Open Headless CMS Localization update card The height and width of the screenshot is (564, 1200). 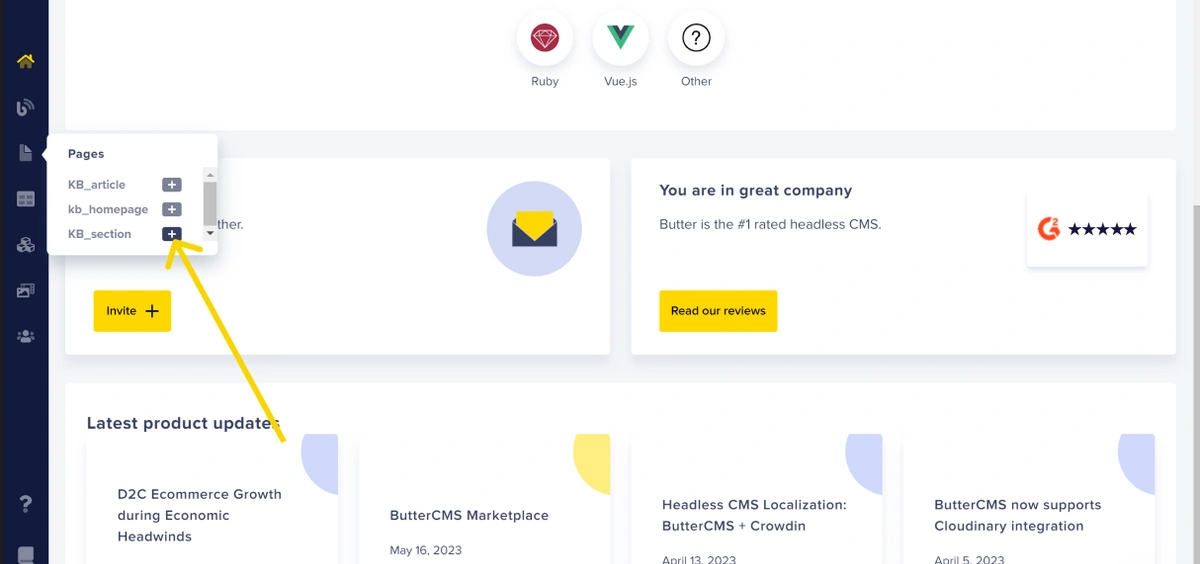pos(757,499)
